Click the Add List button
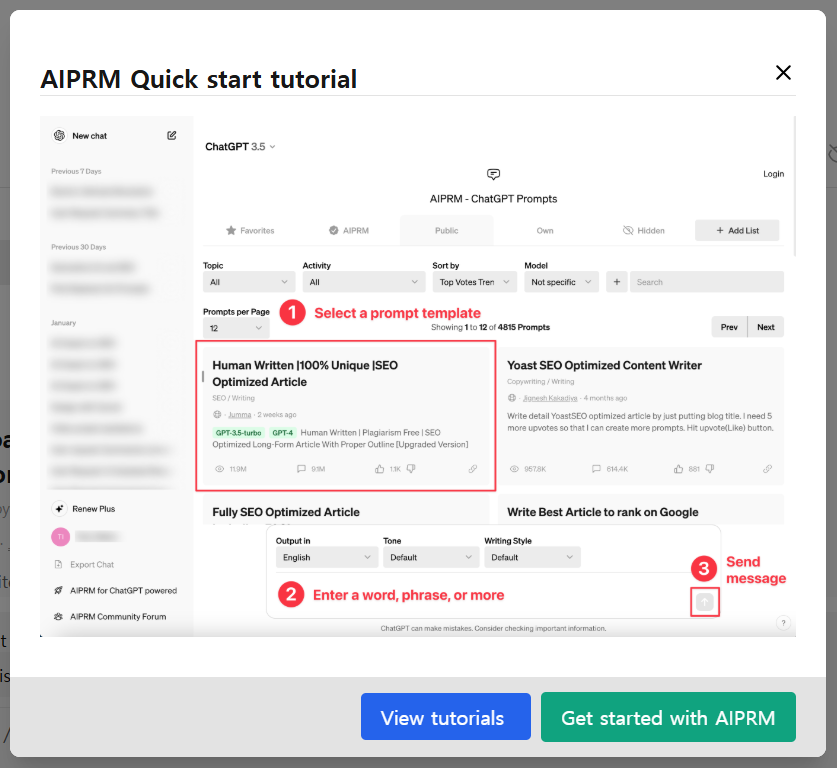This screenshot has height=768, width=837. point(737,231)
